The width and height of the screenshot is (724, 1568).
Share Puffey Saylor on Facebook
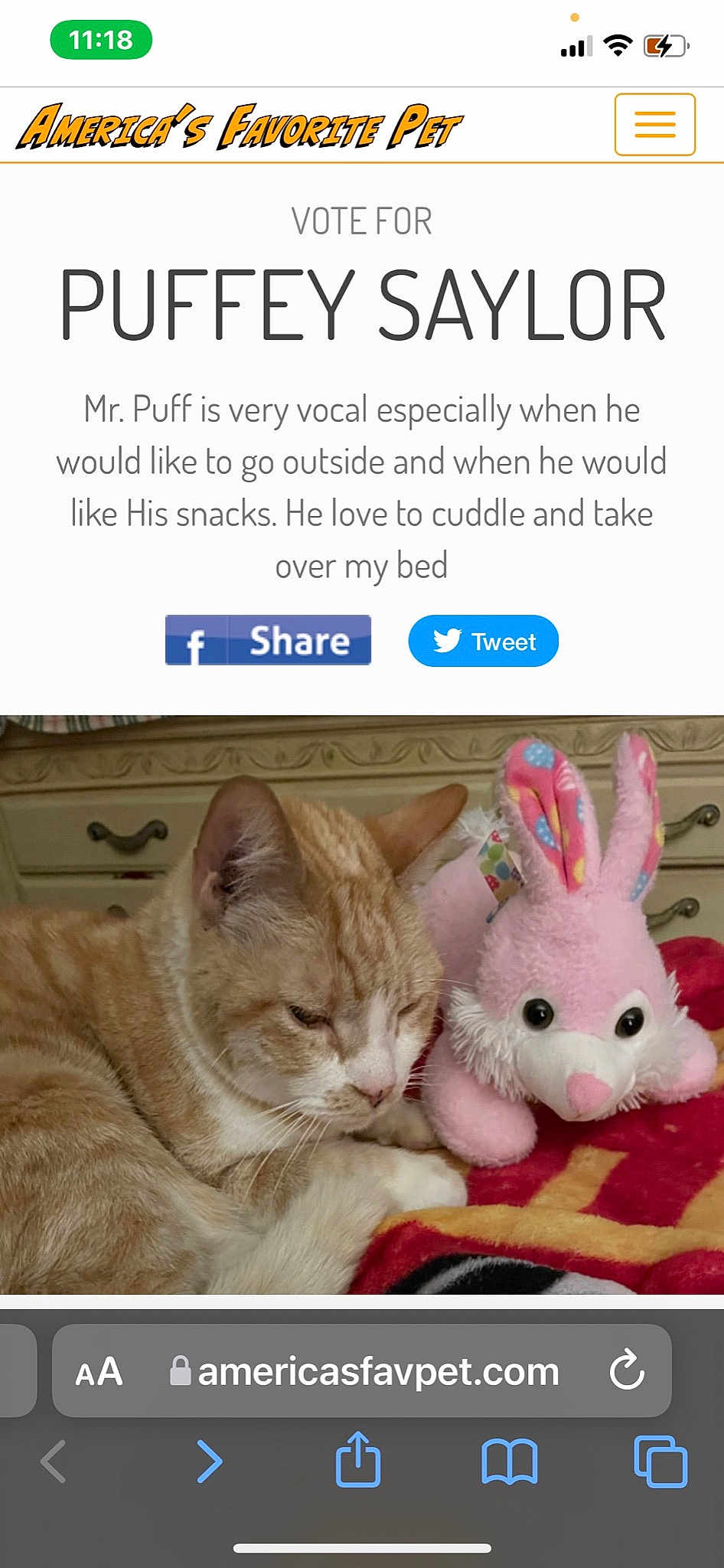268,640
